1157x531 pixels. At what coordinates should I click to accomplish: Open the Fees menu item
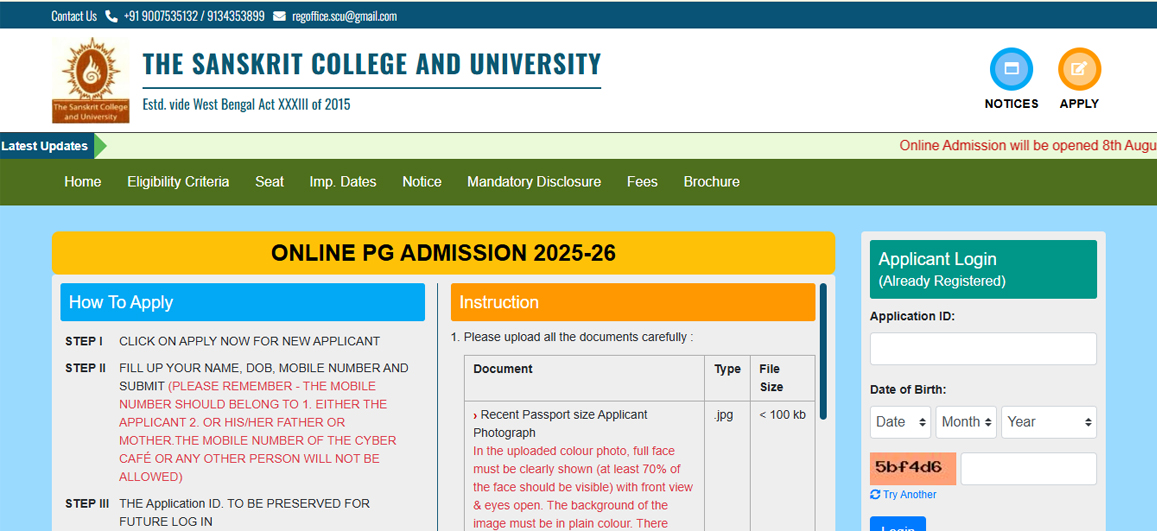(642, 181)
